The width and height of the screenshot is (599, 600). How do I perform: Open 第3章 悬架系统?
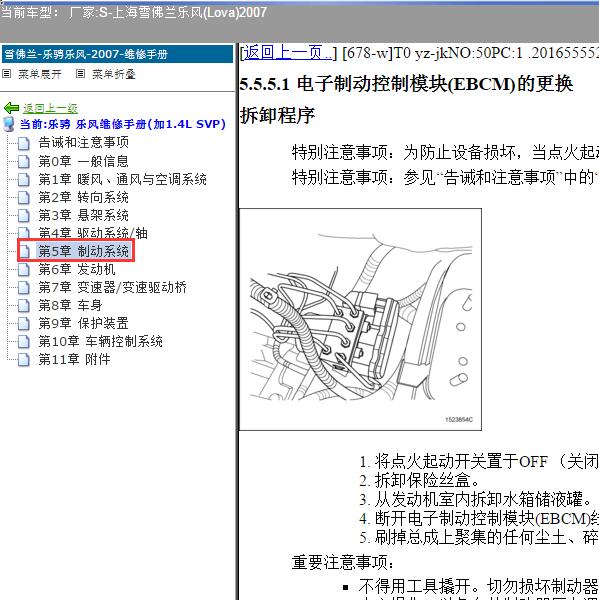(83, 215)
